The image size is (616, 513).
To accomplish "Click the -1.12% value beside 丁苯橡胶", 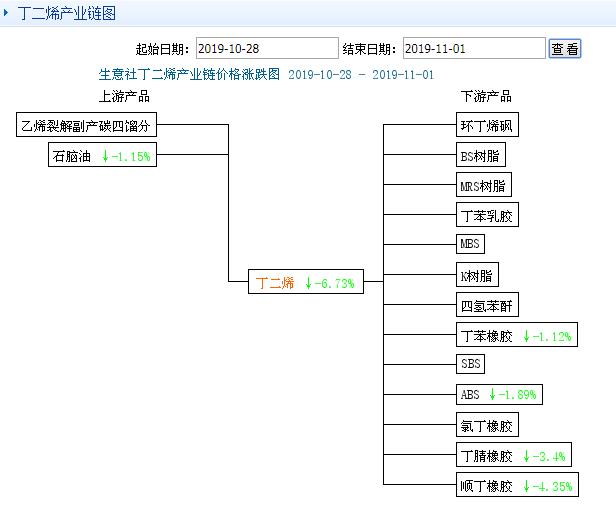I will (552, 336).
